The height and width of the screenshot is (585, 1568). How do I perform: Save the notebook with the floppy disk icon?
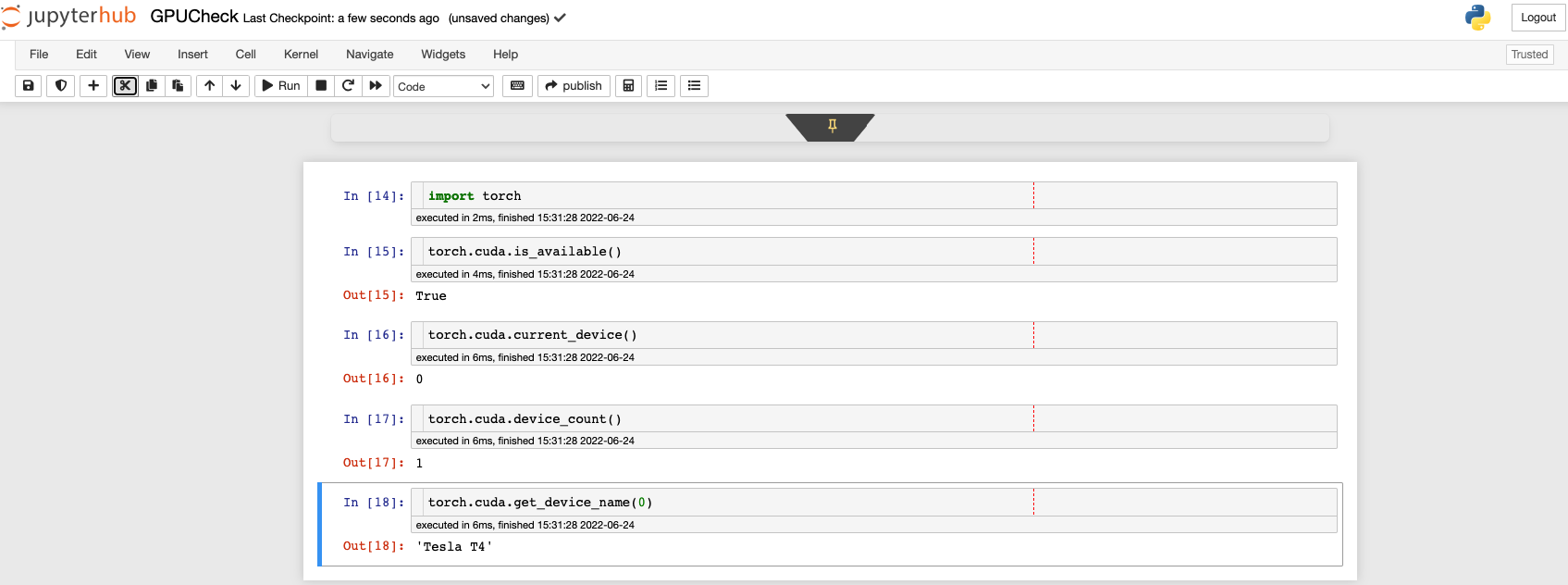coord(29,86)
